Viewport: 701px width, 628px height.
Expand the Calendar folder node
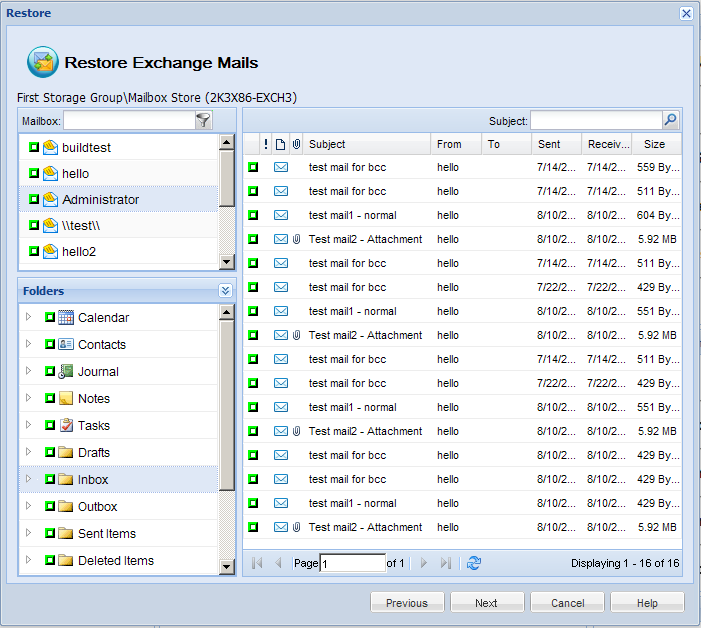tap(28, 317)
